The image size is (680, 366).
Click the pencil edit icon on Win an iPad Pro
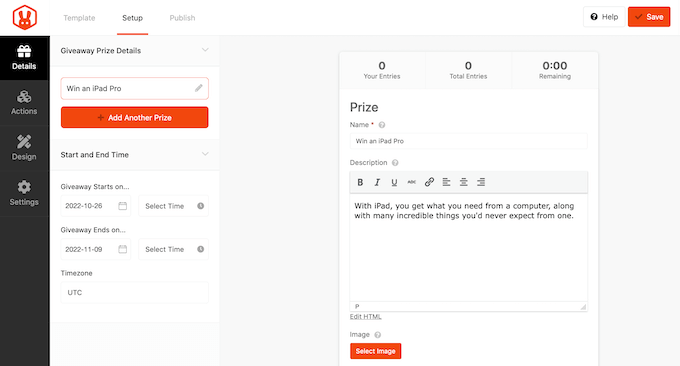pyautogui.click(x=199, y=88)
